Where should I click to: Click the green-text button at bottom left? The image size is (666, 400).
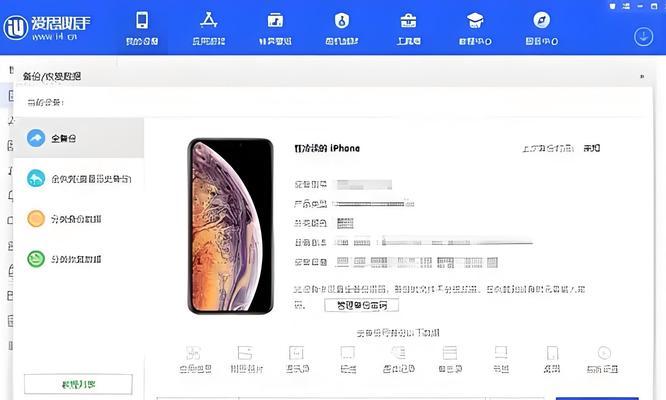click(79, 384)
